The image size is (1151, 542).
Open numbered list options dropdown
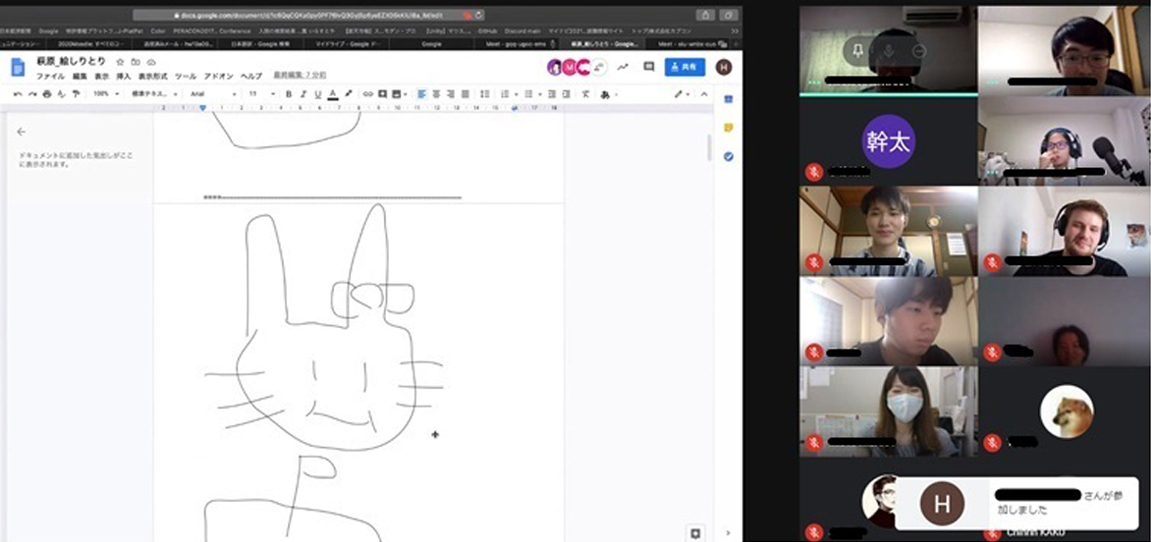click(516, 94)
